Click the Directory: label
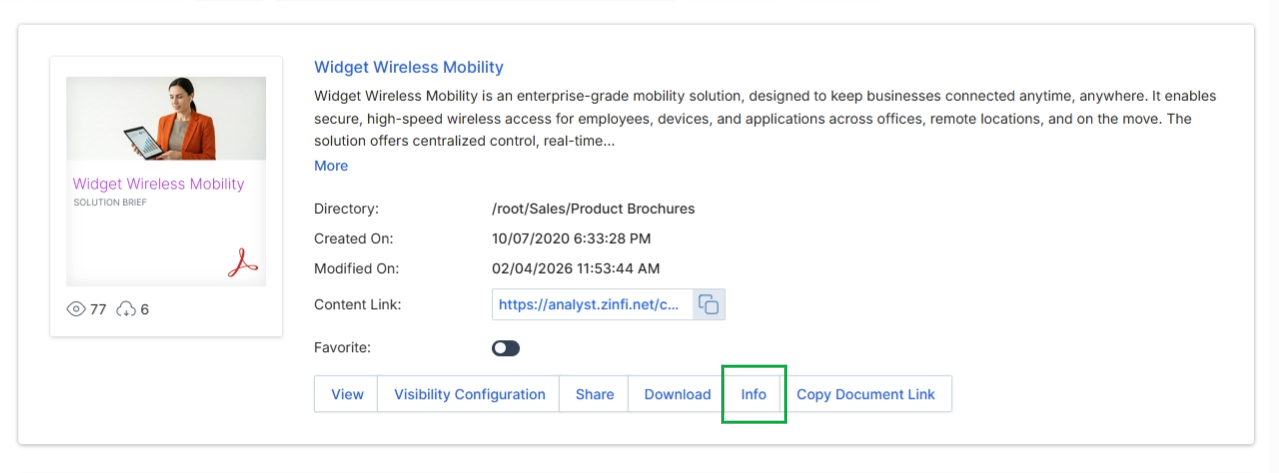Screen dimensions: 1279x473 point(346,209)
